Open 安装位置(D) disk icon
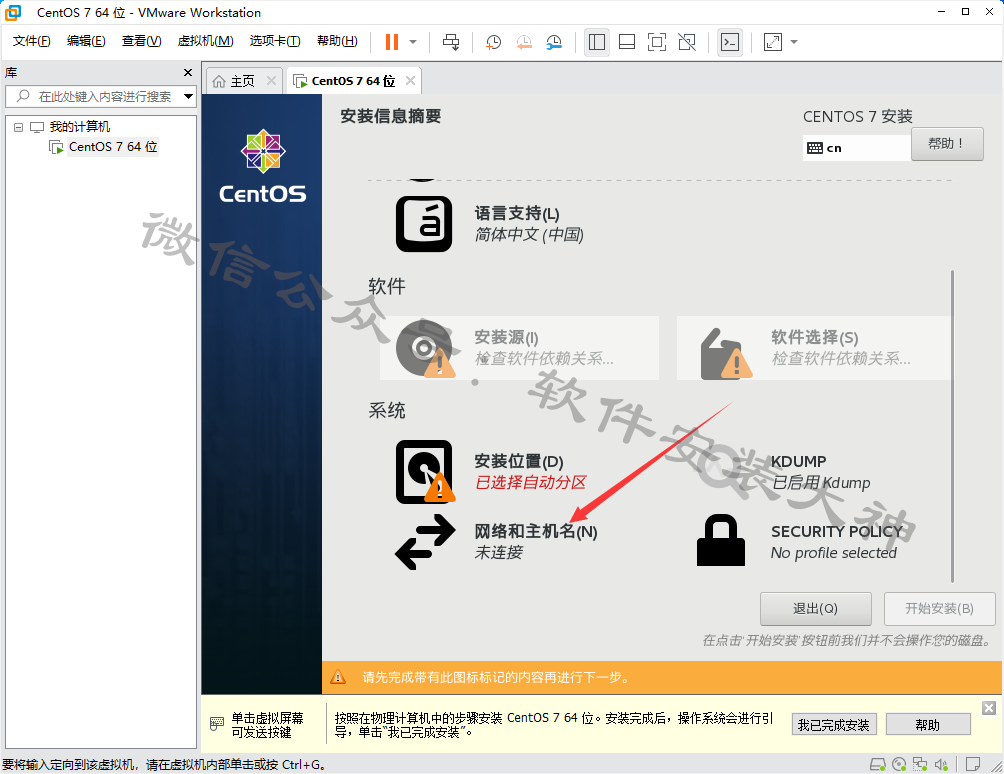This screenshot has height=774, width=1004. point(425,472)
